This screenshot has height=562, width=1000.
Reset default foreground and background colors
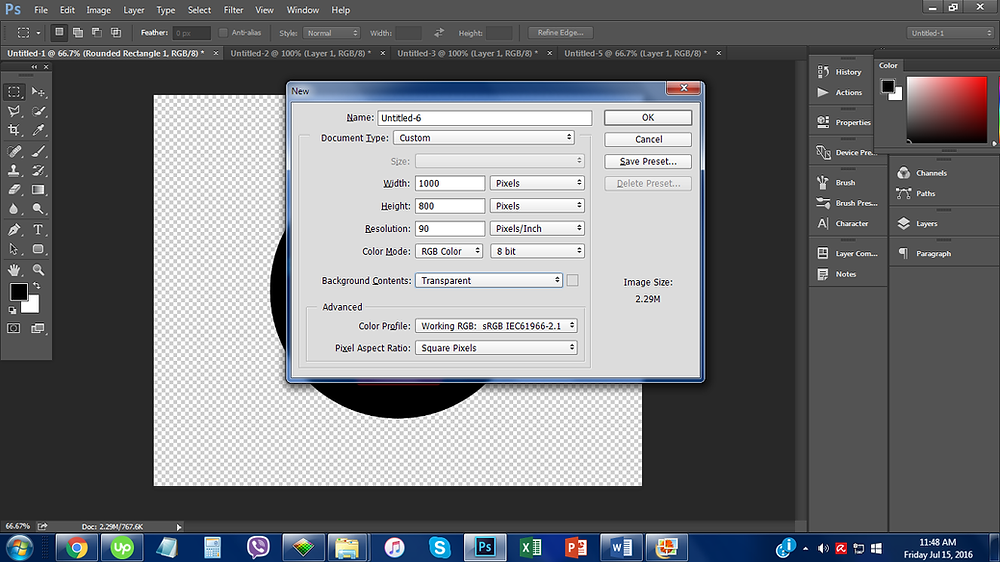click(x=12, y=310)
